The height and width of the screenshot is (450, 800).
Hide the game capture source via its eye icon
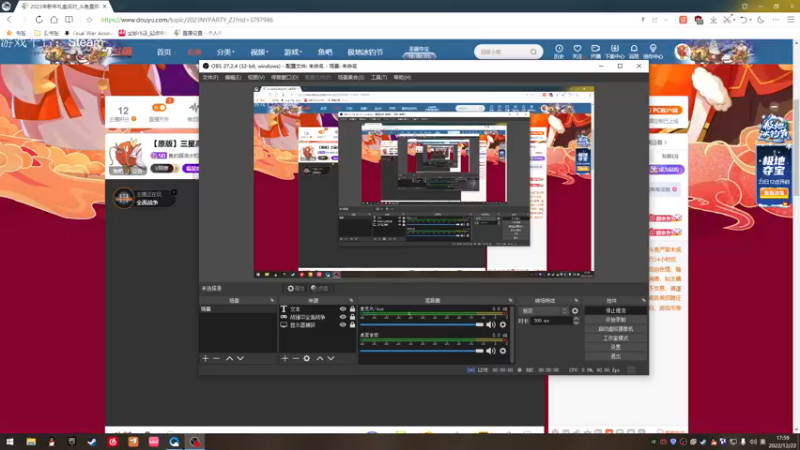343,317
